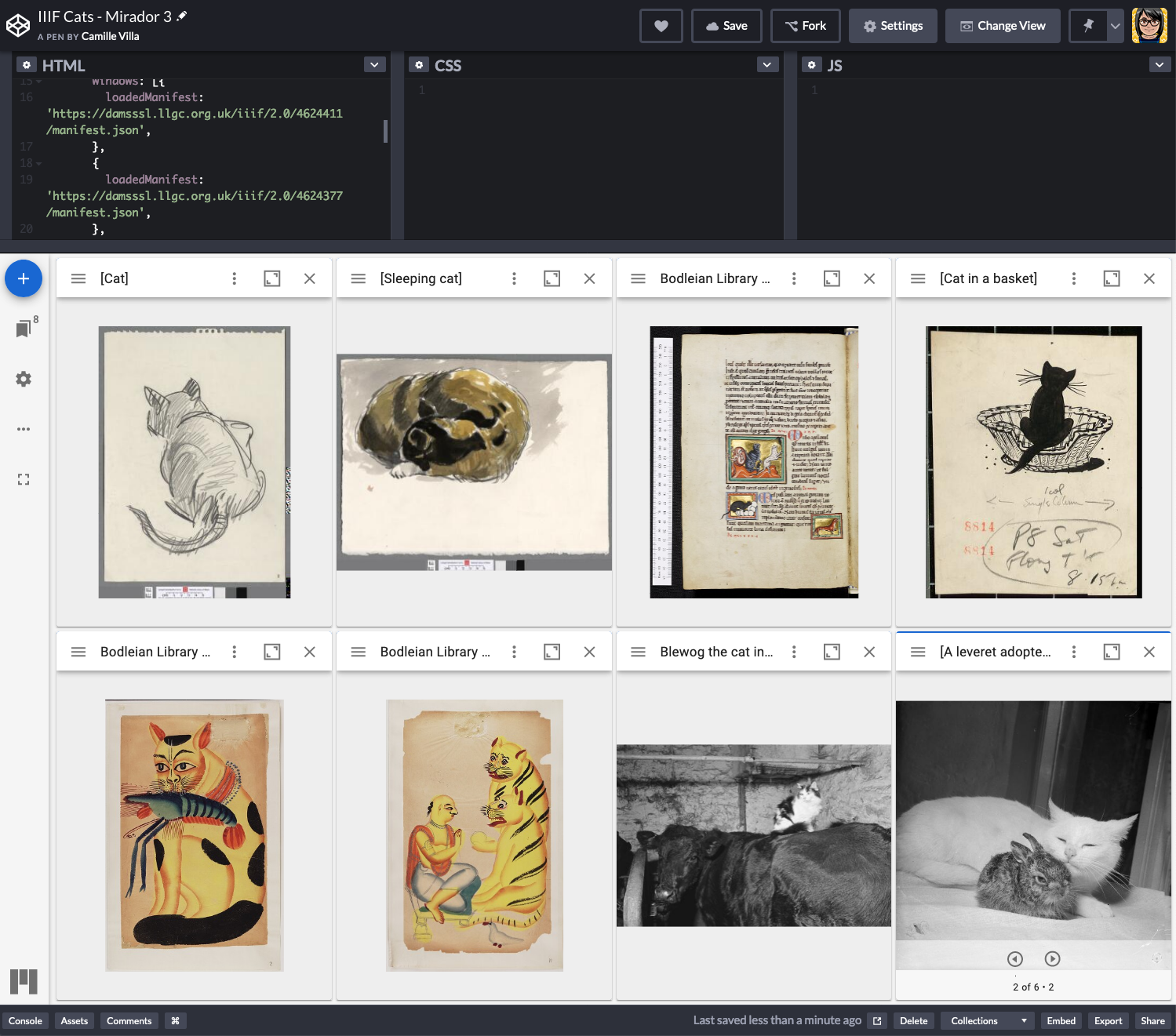Click the [Cat] sketch image

point(195,462)
